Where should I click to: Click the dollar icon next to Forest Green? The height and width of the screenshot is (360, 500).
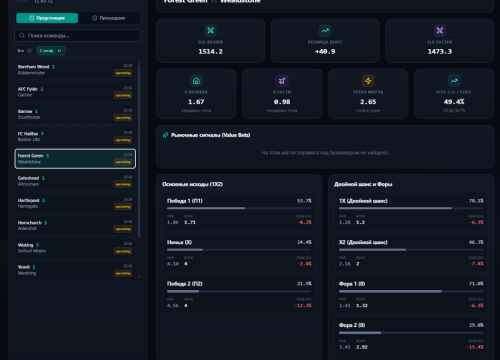48,156
